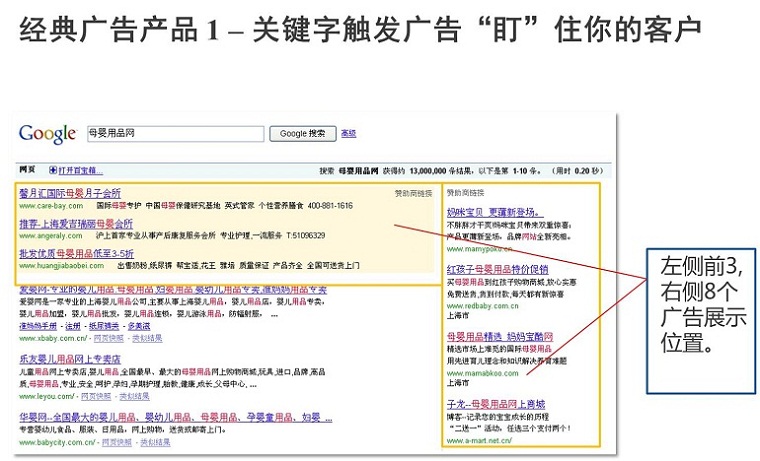
Task: Open the 红孩子母婴用品特价促销 sidebar ad
Action: [x=497, y=270]
